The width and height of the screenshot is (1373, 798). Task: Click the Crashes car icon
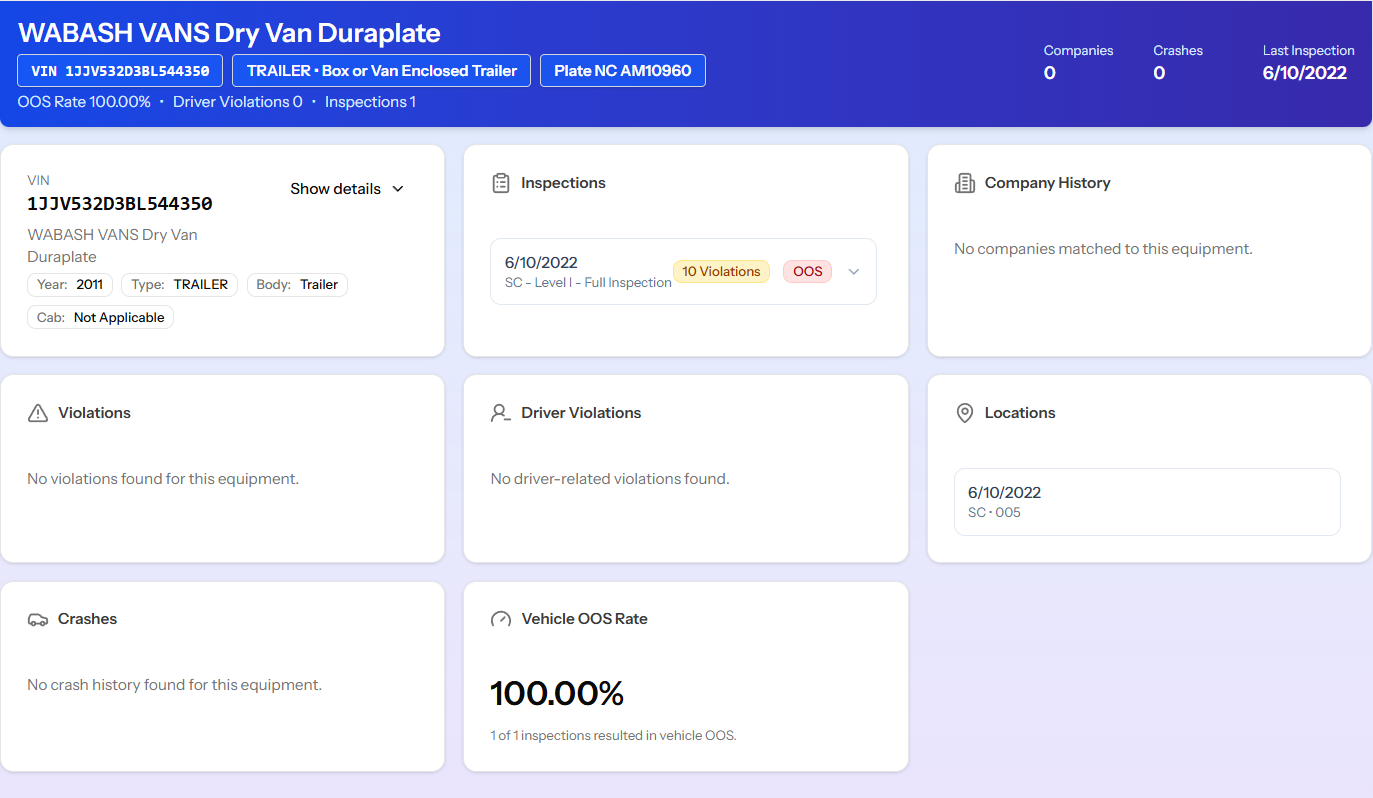click(x=38, y=619)
